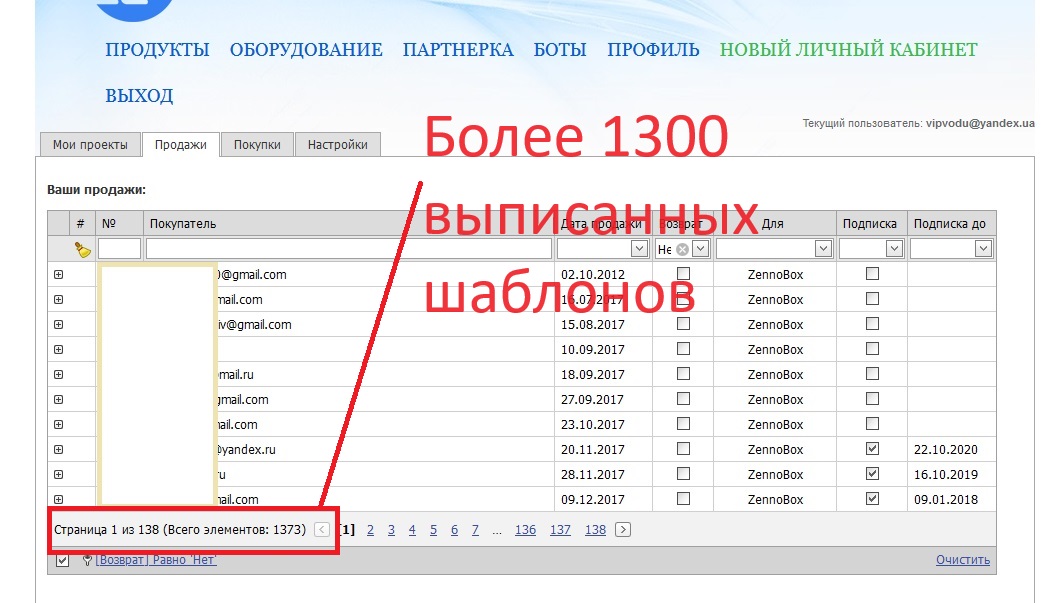1044x603 pixels.
Task: Expand the row dated 20.11.2017
Action: click(x=59, y=449)
